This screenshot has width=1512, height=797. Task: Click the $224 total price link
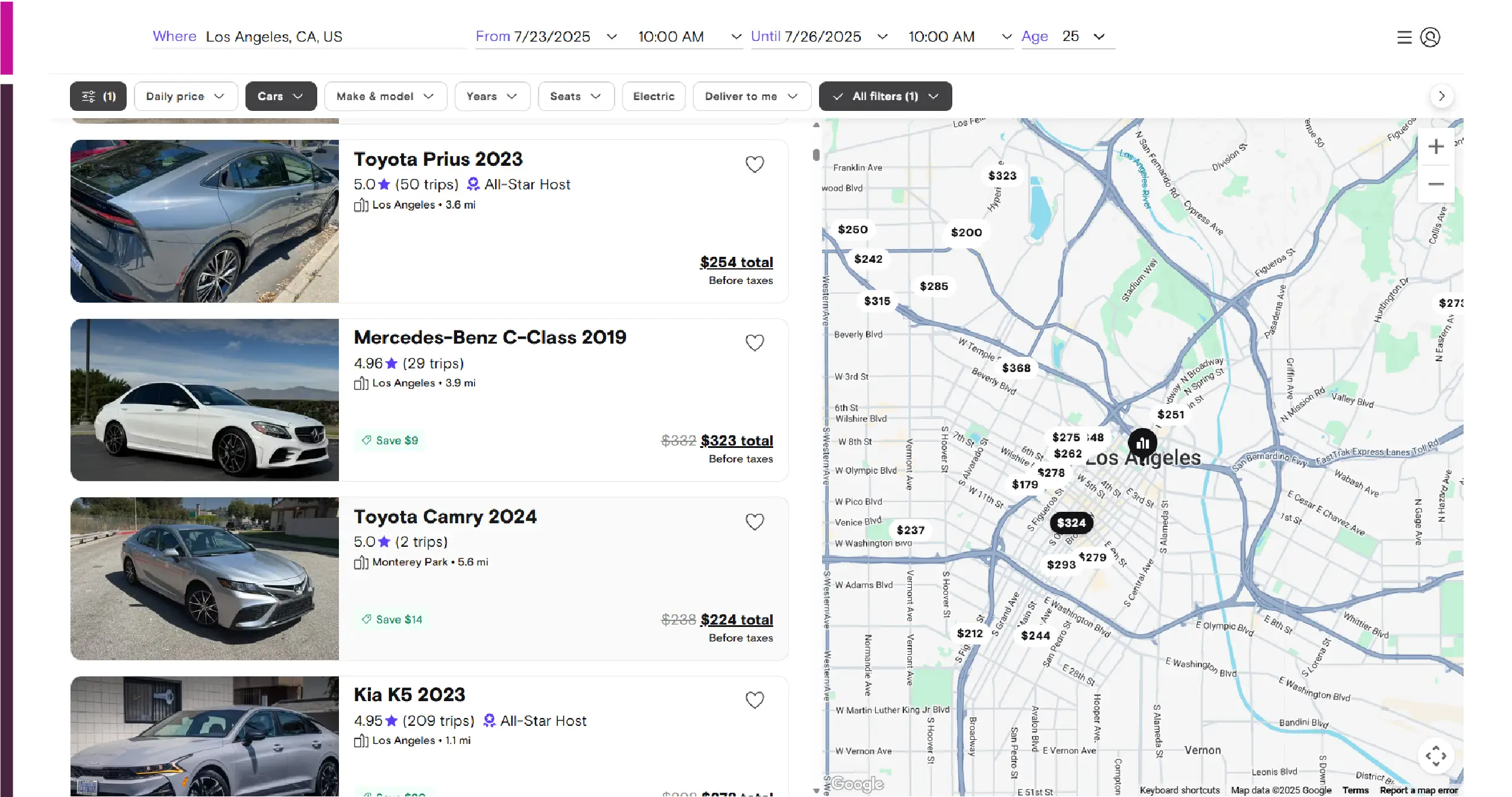(736, 620)
